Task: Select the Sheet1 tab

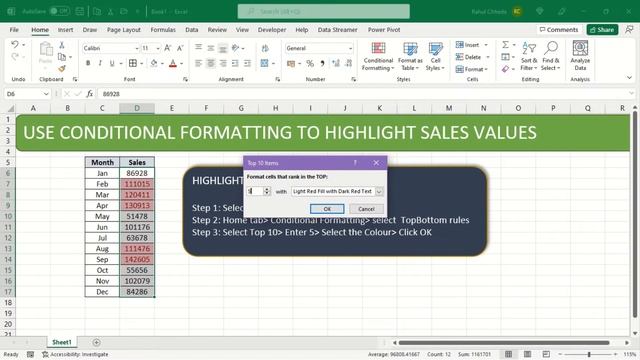Action: click(x=62, y=342)
